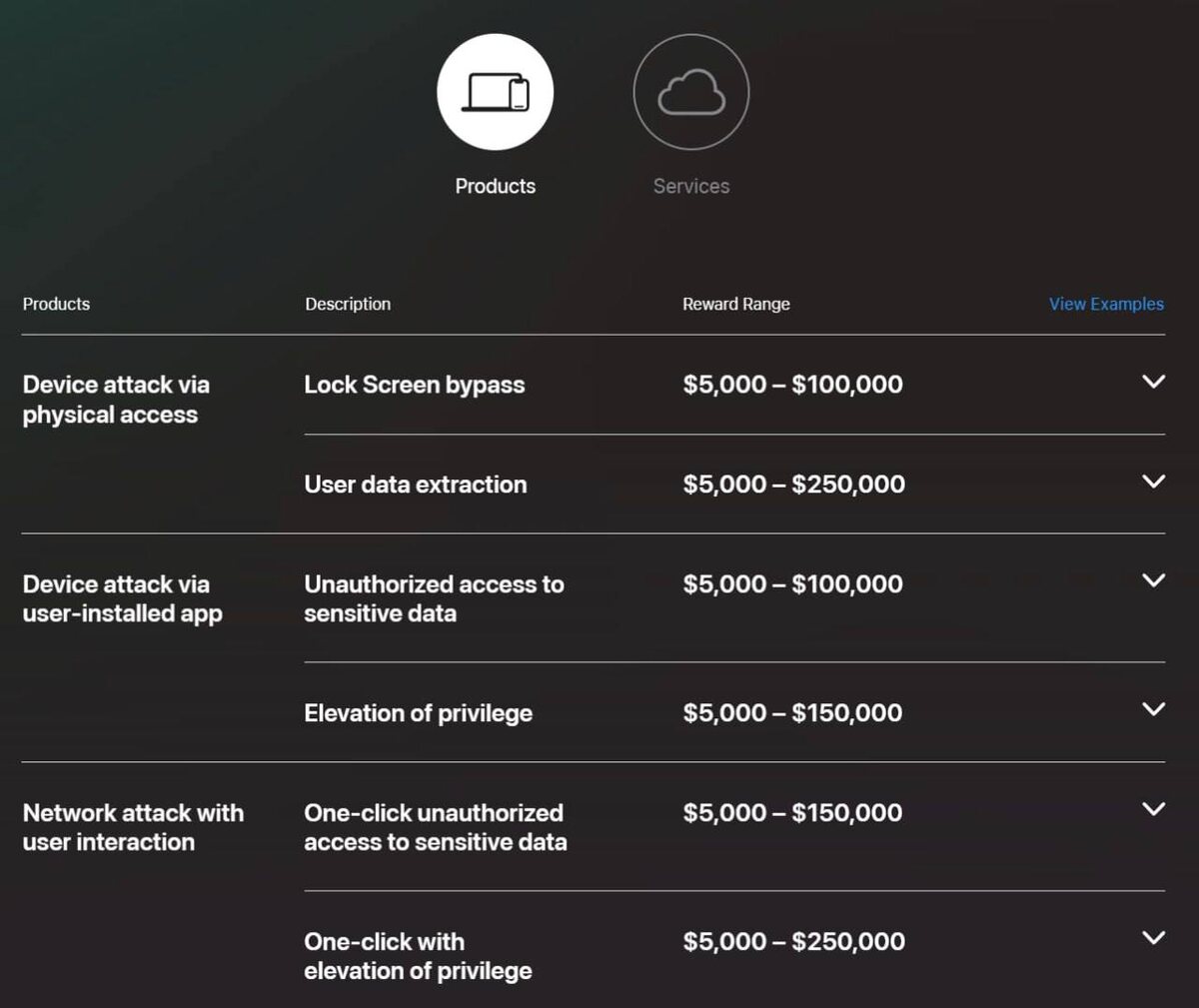Click Device attack via physical access heading
This screenshot has width=1199, height=1008.
tap(116, 400)
